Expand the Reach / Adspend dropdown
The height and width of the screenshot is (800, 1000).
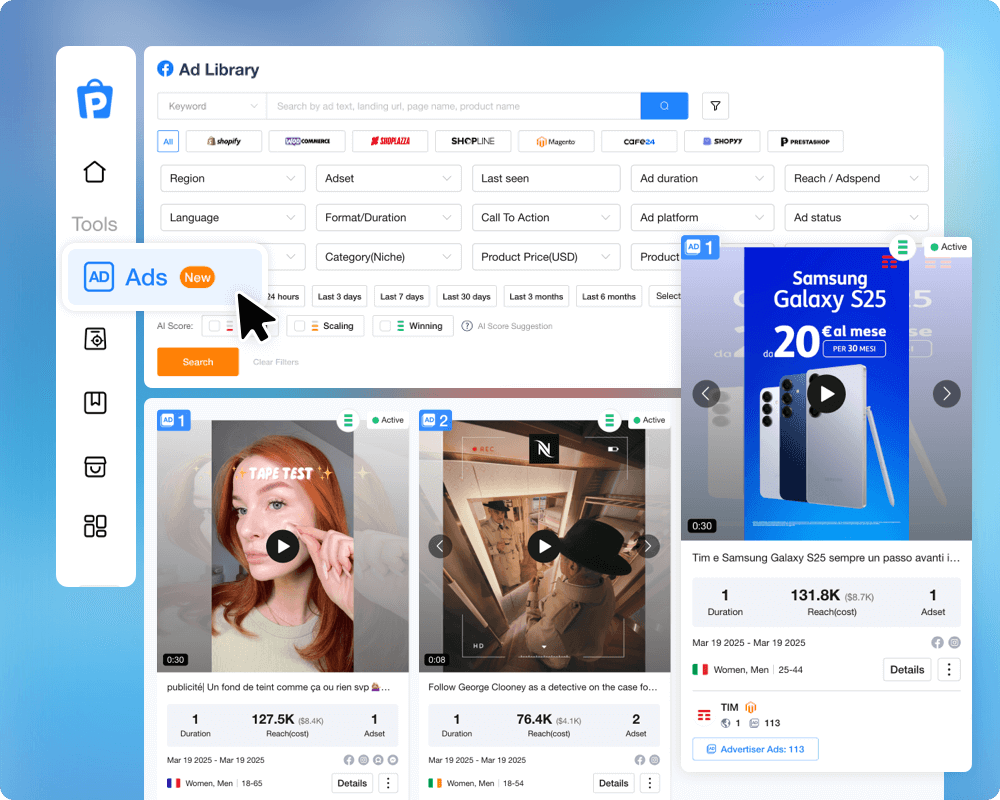857,178
